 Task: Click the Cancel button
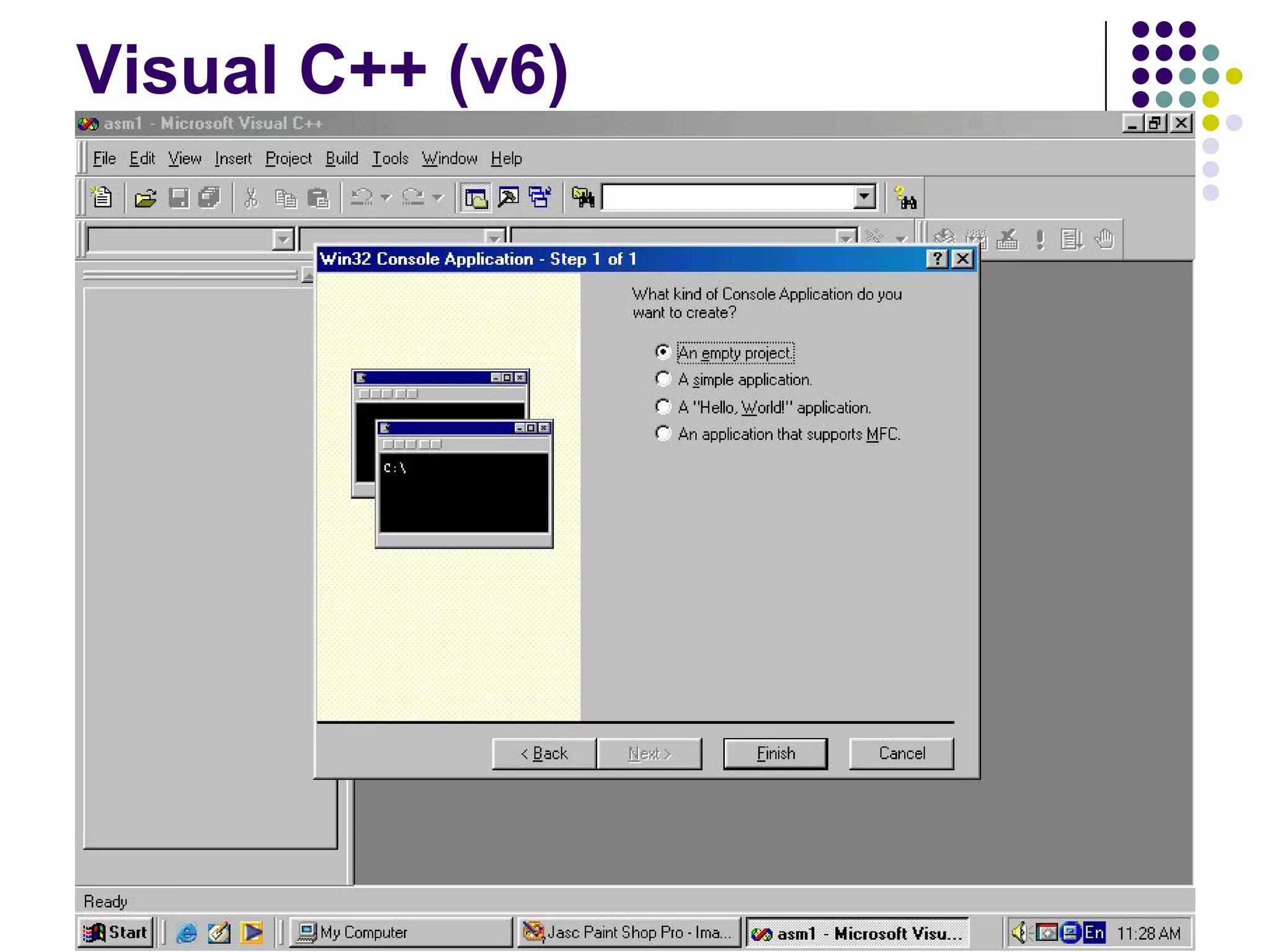tap(902, 753)
